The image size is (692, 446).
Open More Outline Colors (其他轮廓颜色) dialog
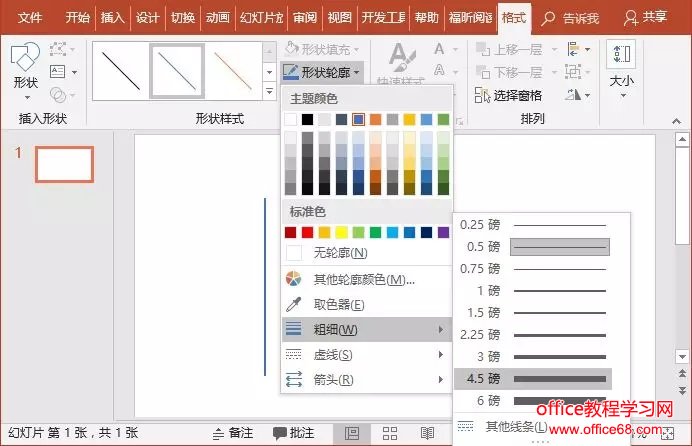(x=350, y=279)
